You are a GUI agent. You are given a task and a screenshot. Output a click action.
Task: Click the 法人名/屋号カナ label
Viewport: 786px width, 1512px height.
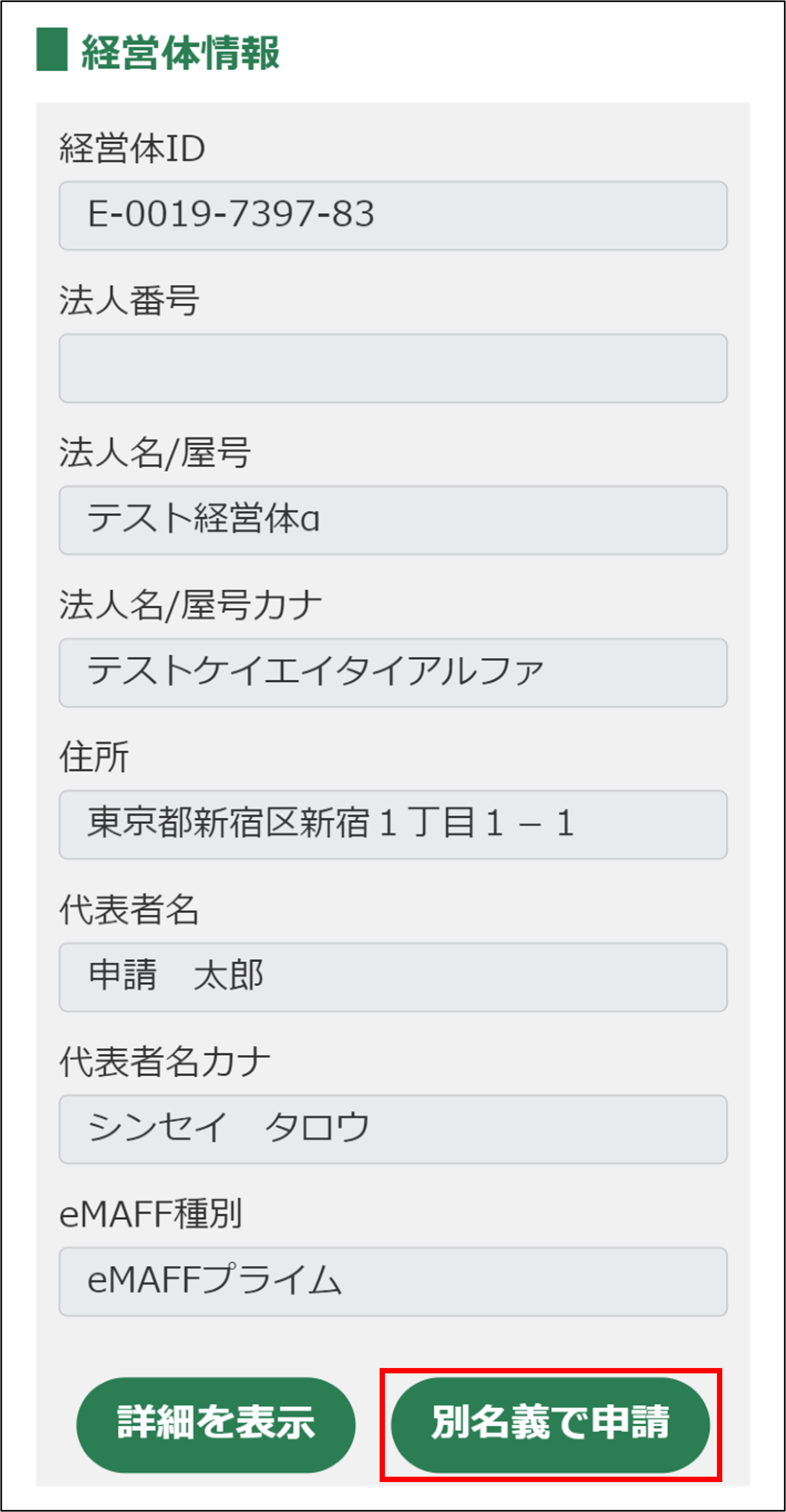click(x=190, y=605)
